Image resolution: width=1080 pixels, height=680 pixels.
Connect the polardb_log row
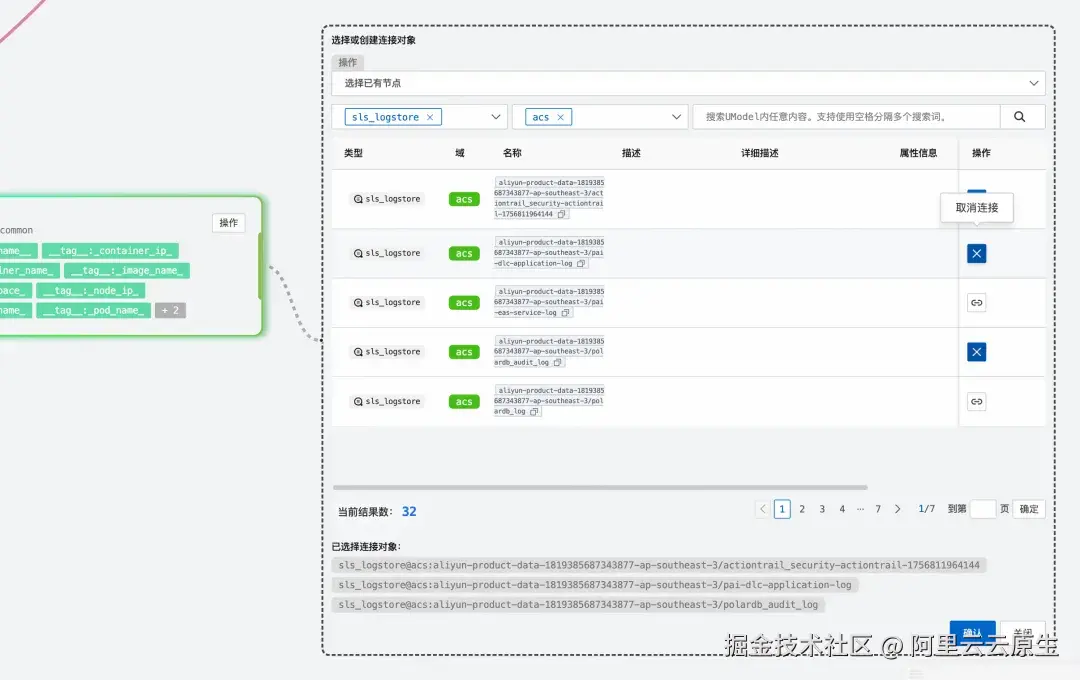(x=977, y=402)
